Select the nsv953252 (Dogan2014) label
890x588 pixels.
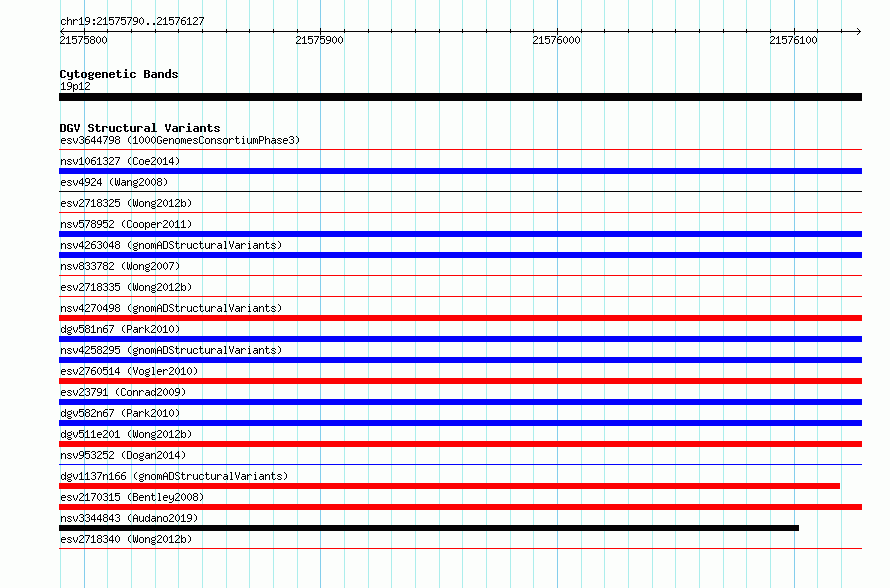pyautogui.click(x=123, y=455)
